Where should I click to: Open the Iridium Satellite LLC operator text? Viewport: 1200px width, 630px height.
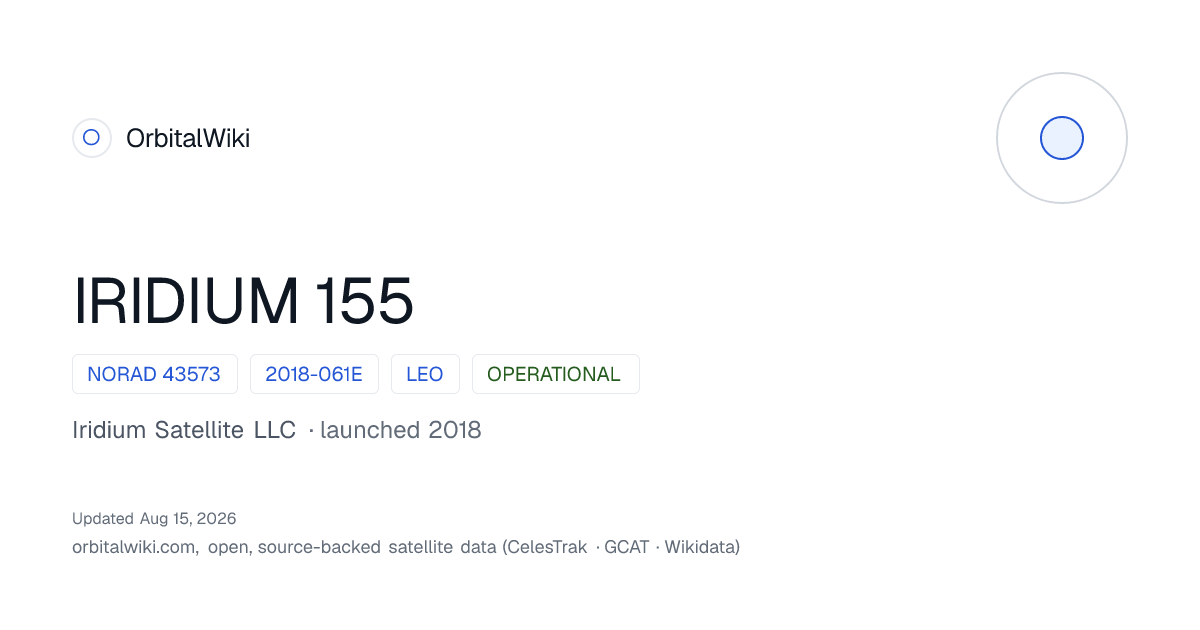(184, 430)
